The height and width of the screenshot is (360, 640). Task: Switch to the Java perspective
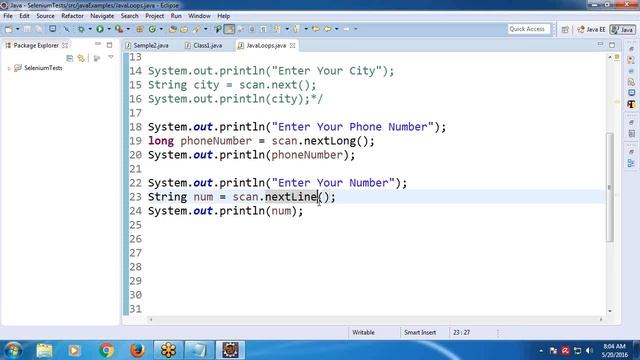(x=622, y=29)
